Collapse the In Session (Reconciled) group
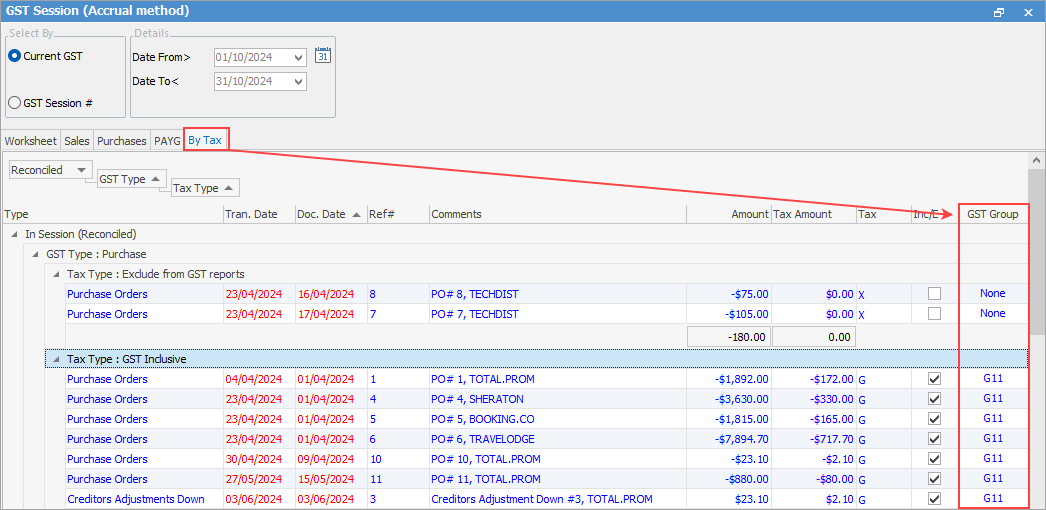Screen dimensions: 1046x510 tap(15, 234)
